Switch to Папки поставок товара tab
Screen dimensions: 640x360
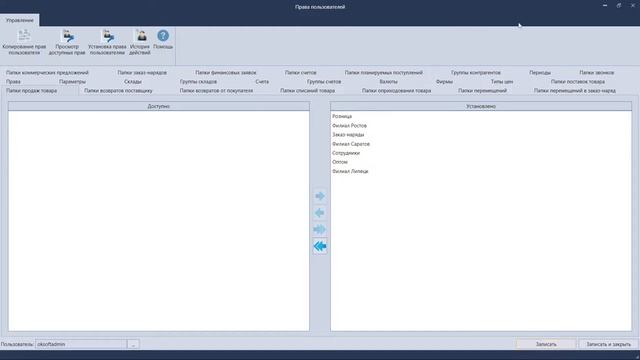pos(578,82)
